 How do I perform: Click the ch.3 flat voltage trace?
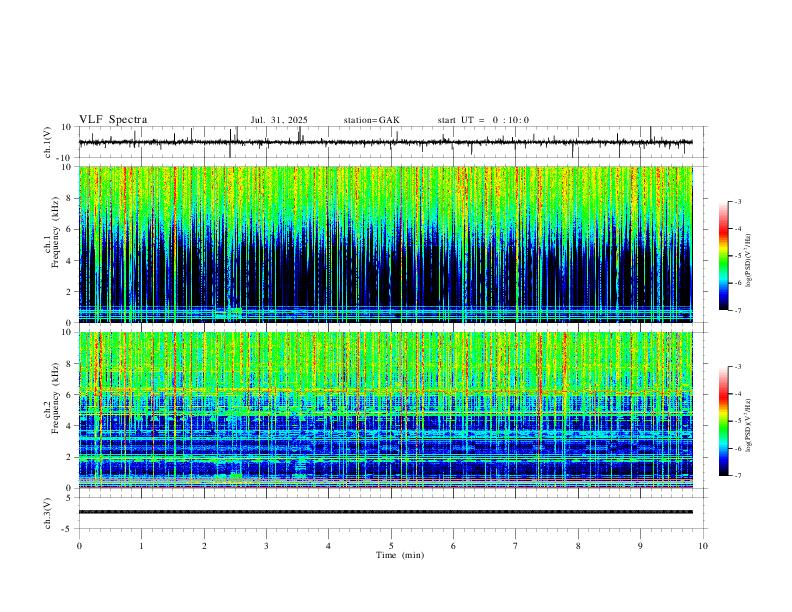click(385, 512)
